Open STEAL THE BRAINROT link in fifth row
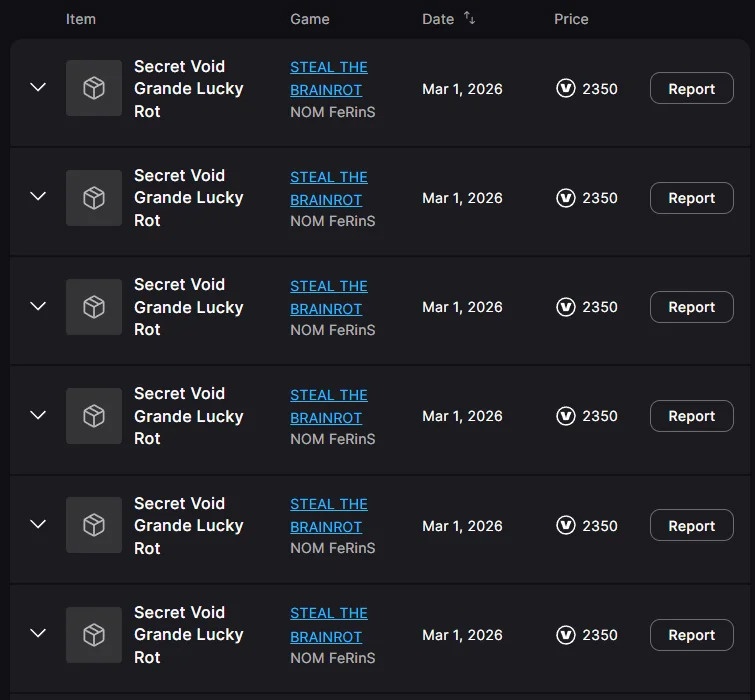This screenshot has height=700, width=755. [x=328, y=515]
